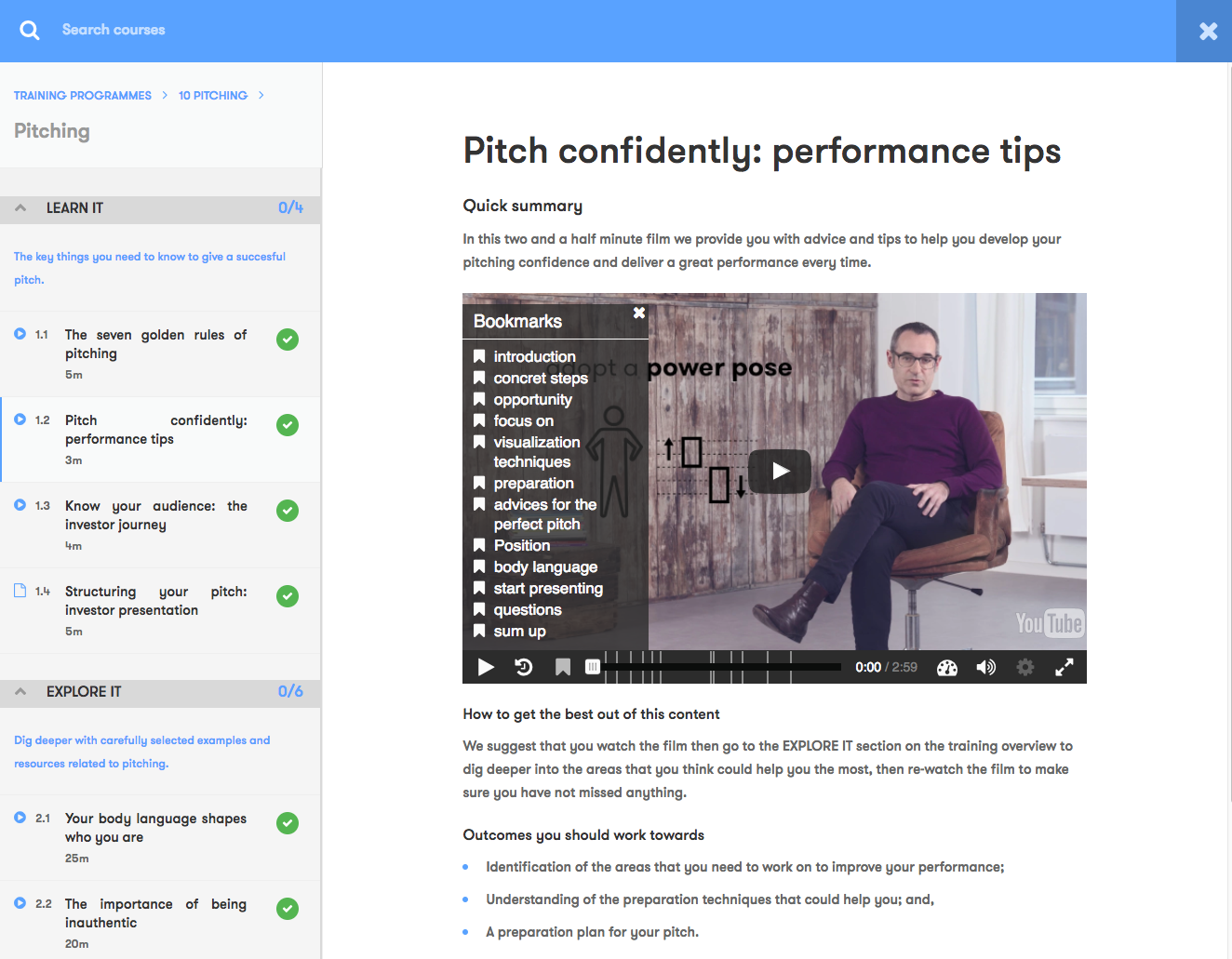This screenshot has width=1232, height=959.
Task: Click the video icon of lesson 2.2
Action: click(20, 902)
